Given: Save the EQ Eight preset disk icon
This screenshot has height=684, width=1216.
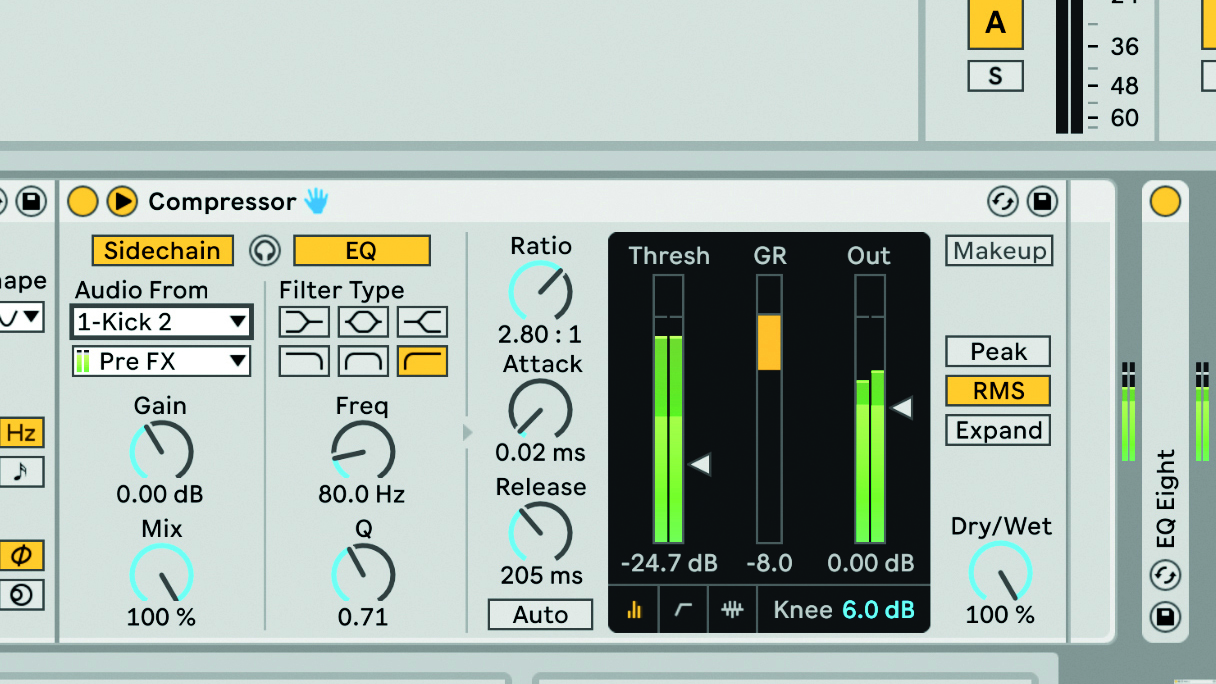Looking at the screenshot, I should (1166, 616).
